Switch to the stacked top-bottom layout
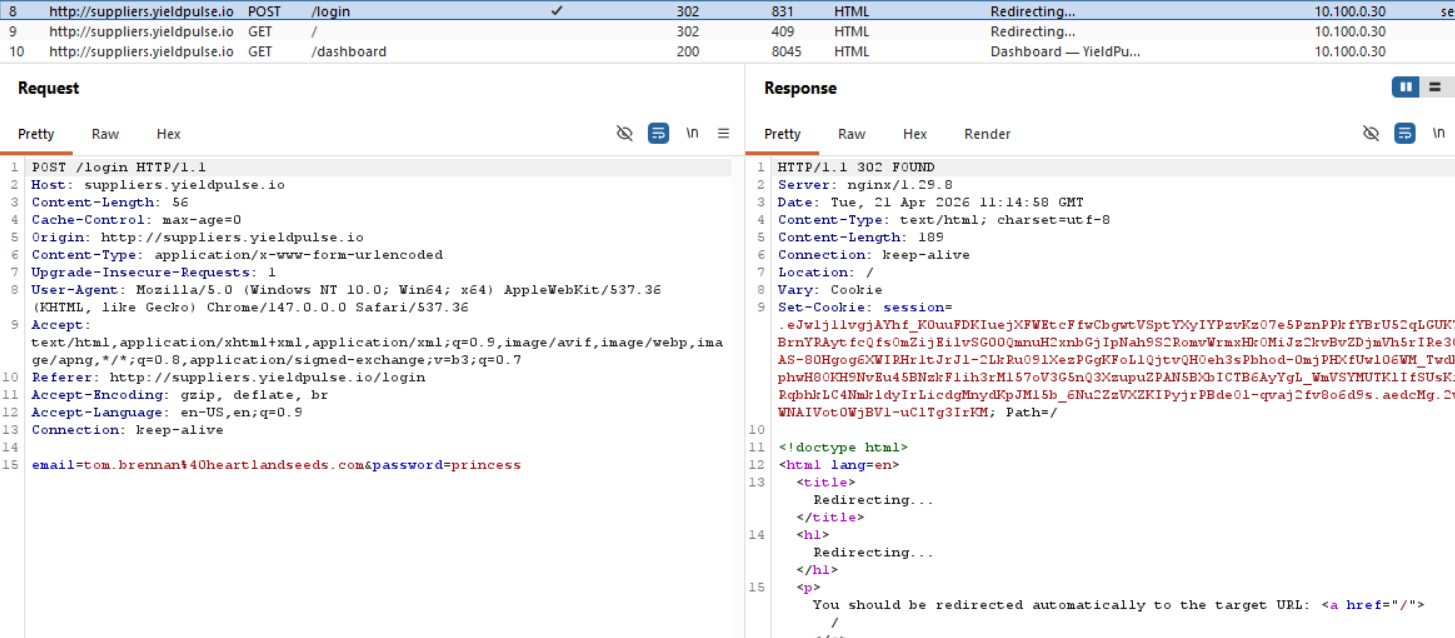1455x638 pixels. [1435, 87]
